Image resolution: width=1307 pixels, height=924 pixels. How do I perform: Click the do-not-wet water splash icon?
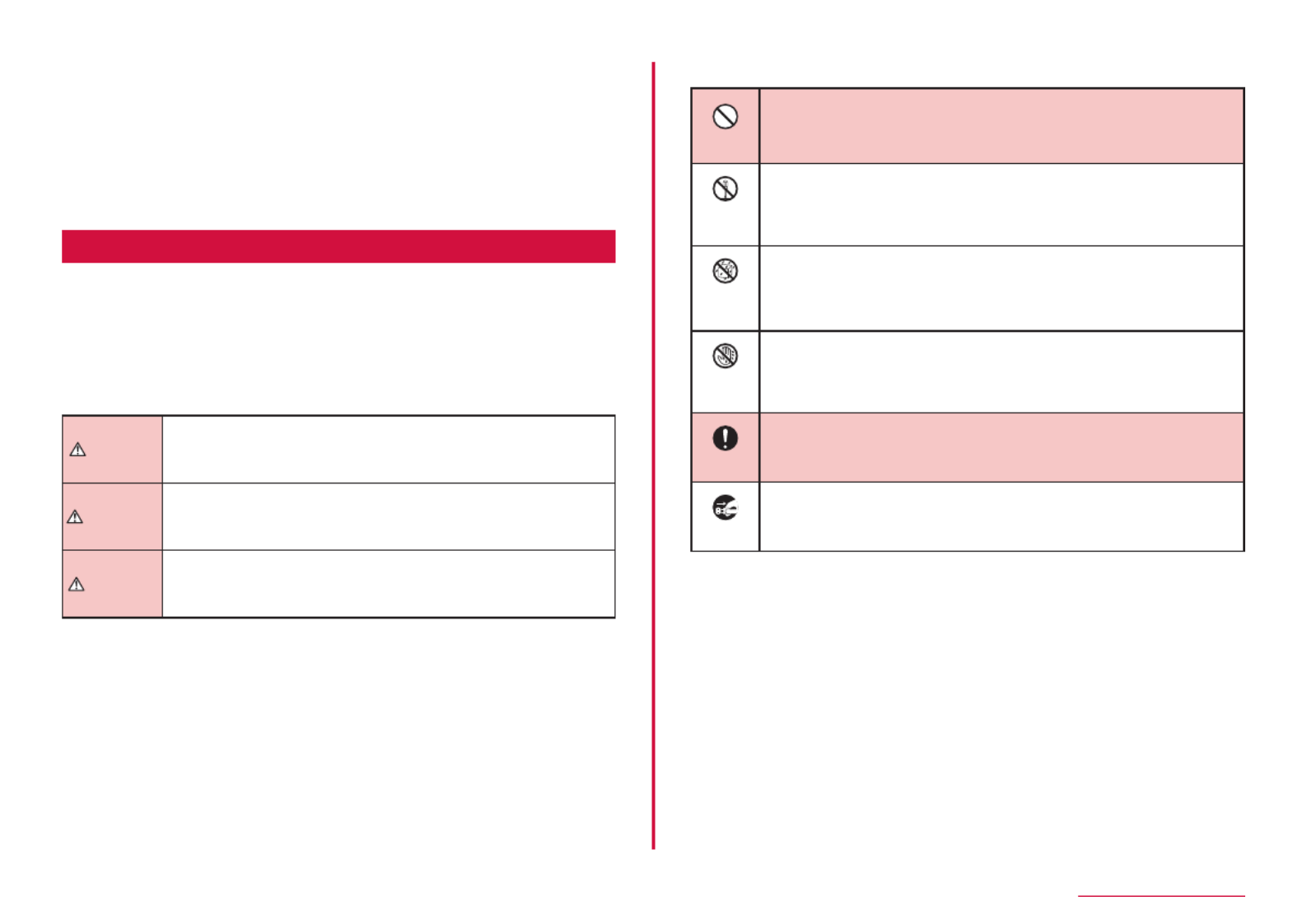point(725,271)
